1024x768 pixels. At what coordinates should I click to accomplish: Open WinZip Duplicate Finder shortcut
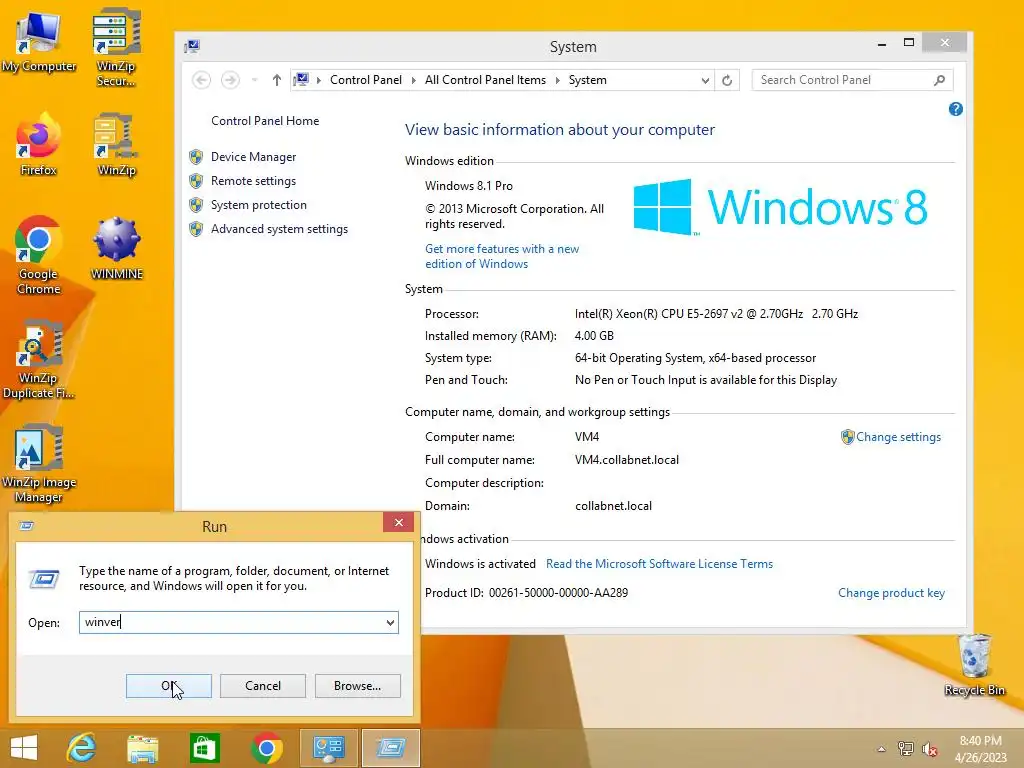(38, 359)
